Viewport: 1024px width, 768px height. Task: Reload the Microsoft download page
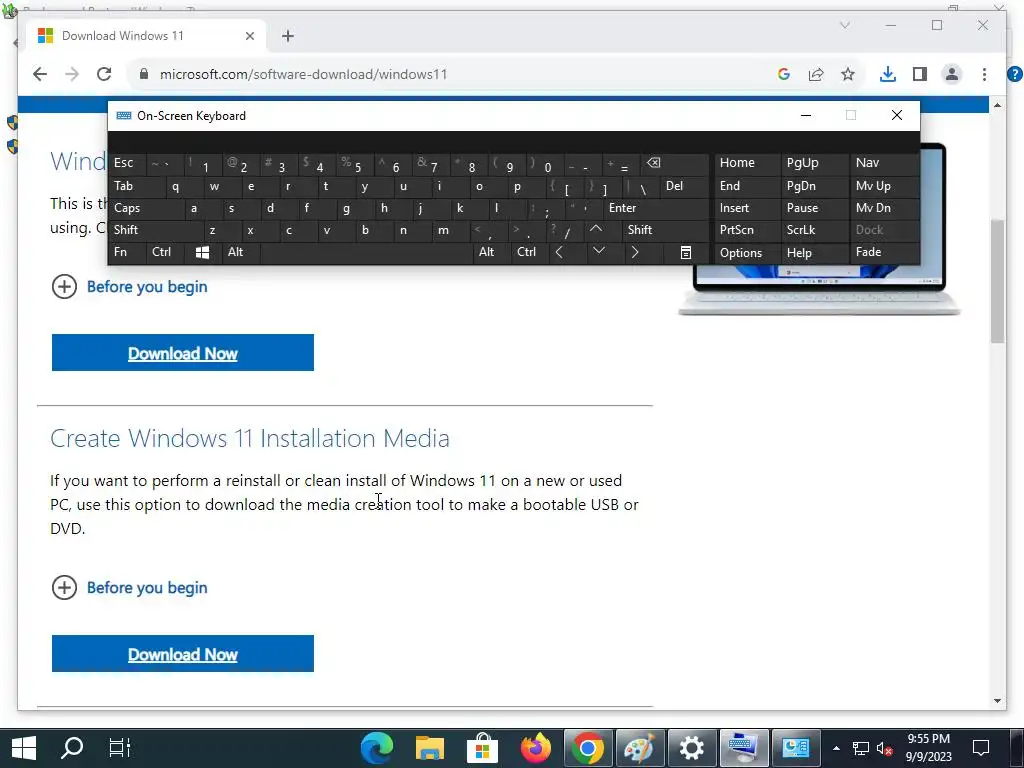click(x=104, y=74)
